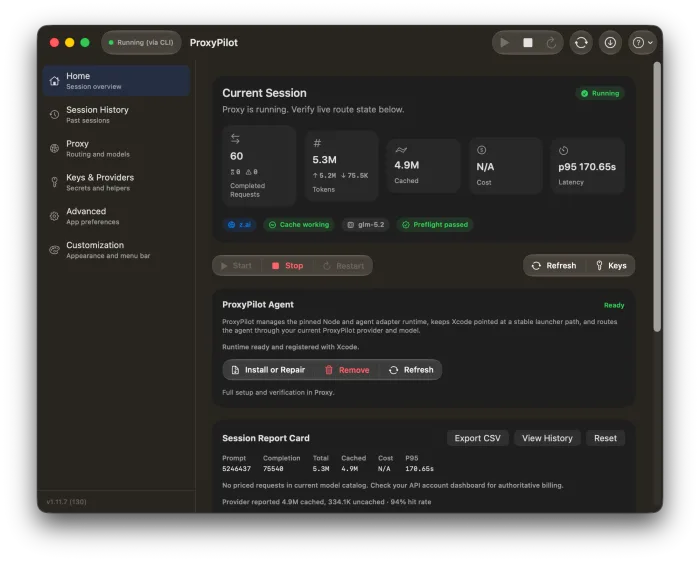
Task: Select Keys & Providers sidebar item
Action: tap(117, 182)
